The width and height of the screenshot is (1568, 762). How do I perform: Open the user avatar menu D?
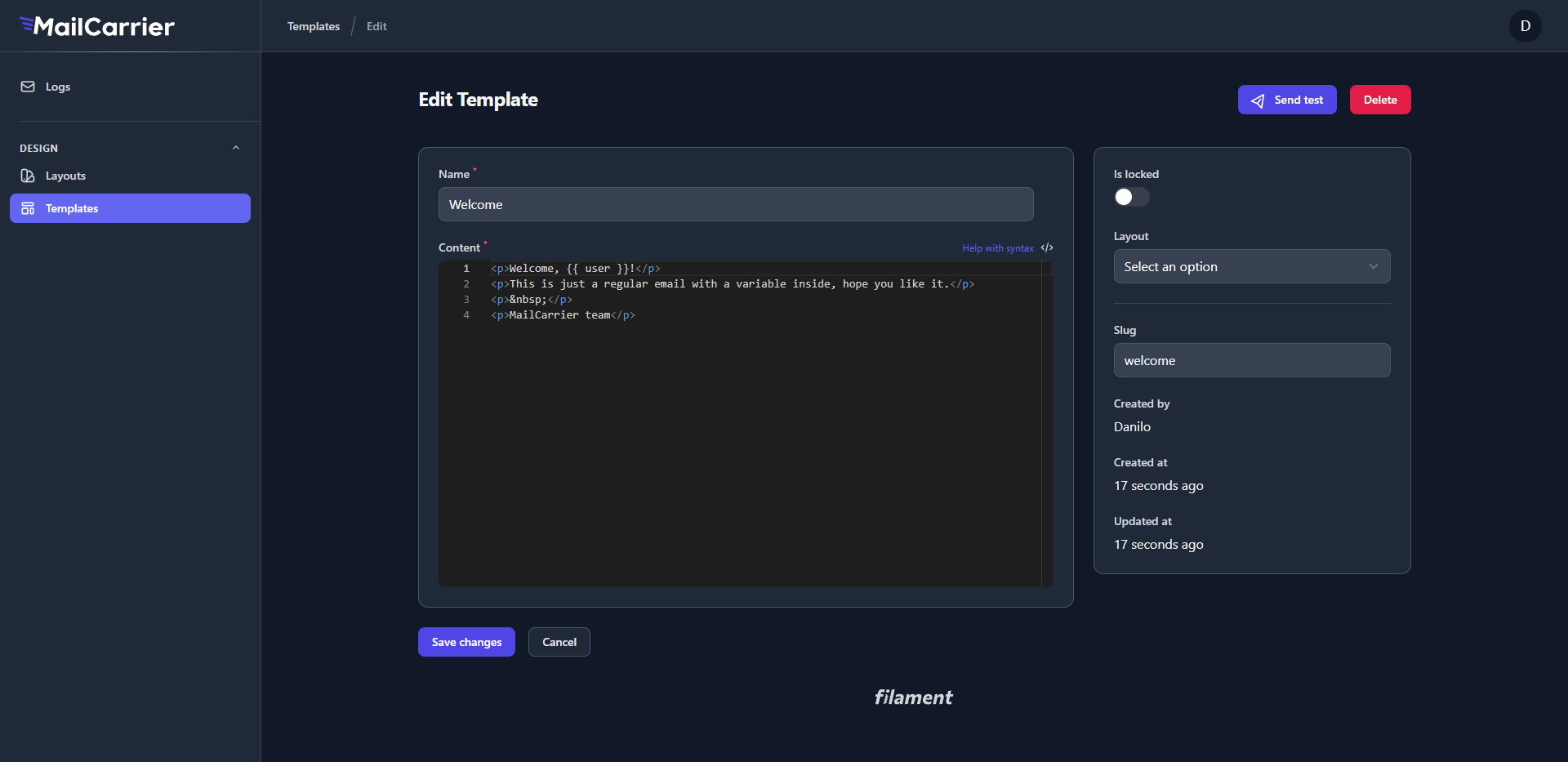[1525, 26]
